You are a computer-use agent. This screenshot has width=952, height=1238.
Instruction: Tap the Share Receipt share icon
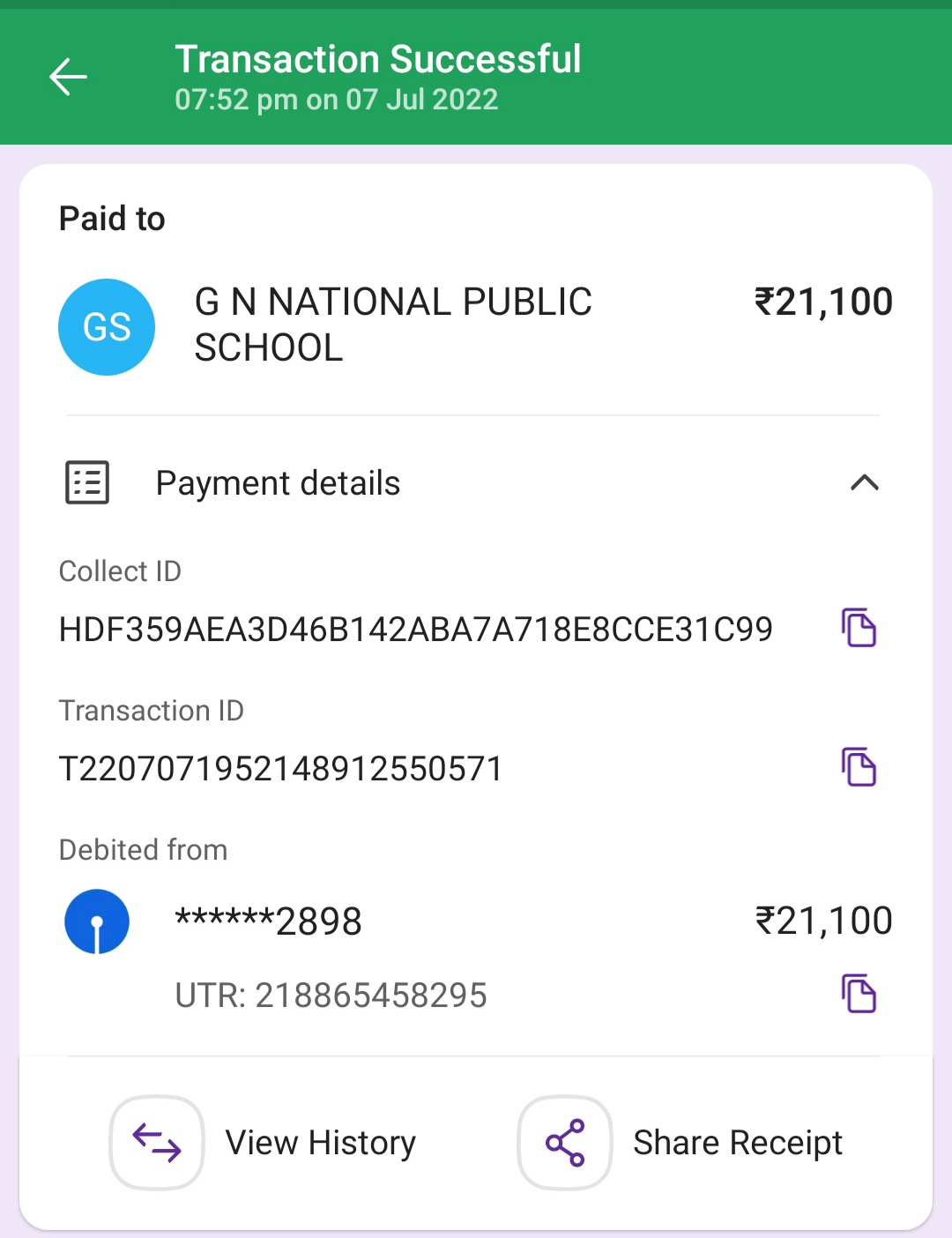coord(565,1143)
